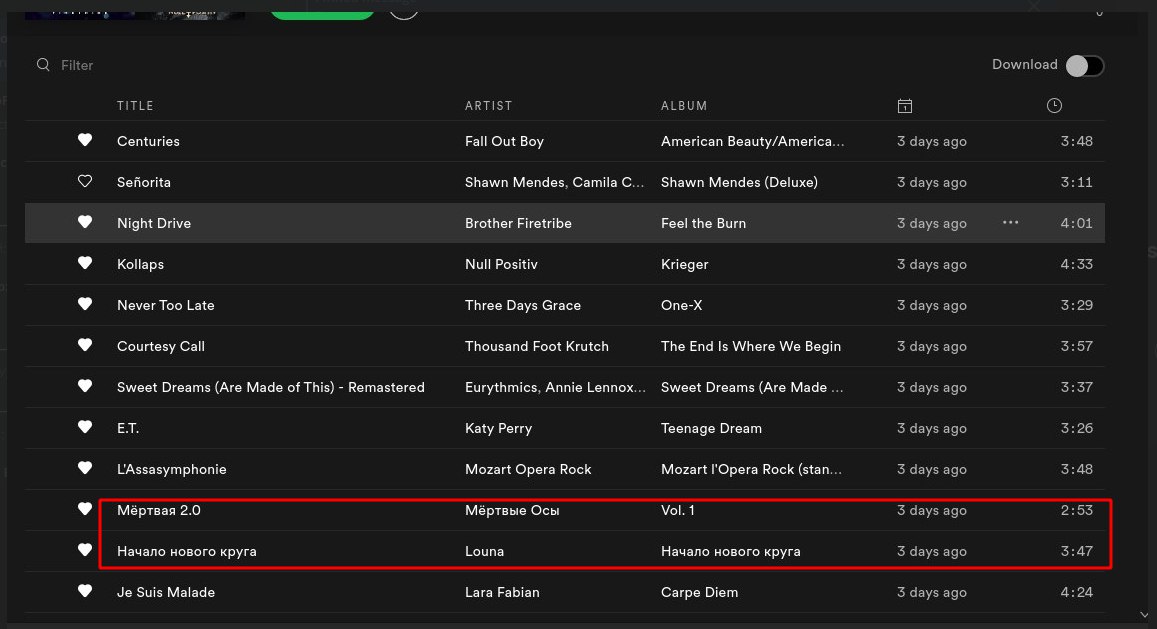Select the Night Drive track title
This screenshot has height=629, width=1157.
pos(153,223)
